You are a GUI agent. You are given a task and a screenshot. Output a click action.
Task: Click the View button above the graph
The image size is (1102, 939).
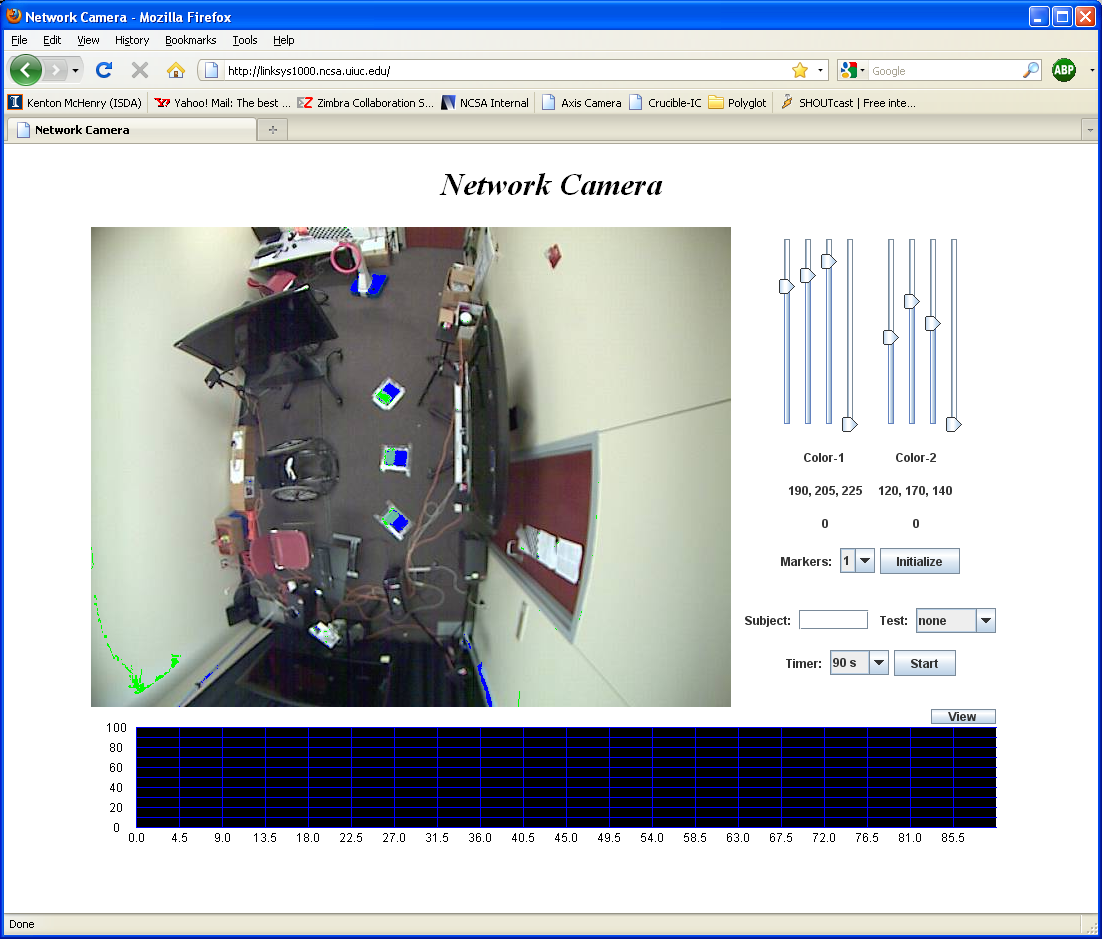click(x=962, y=717)
